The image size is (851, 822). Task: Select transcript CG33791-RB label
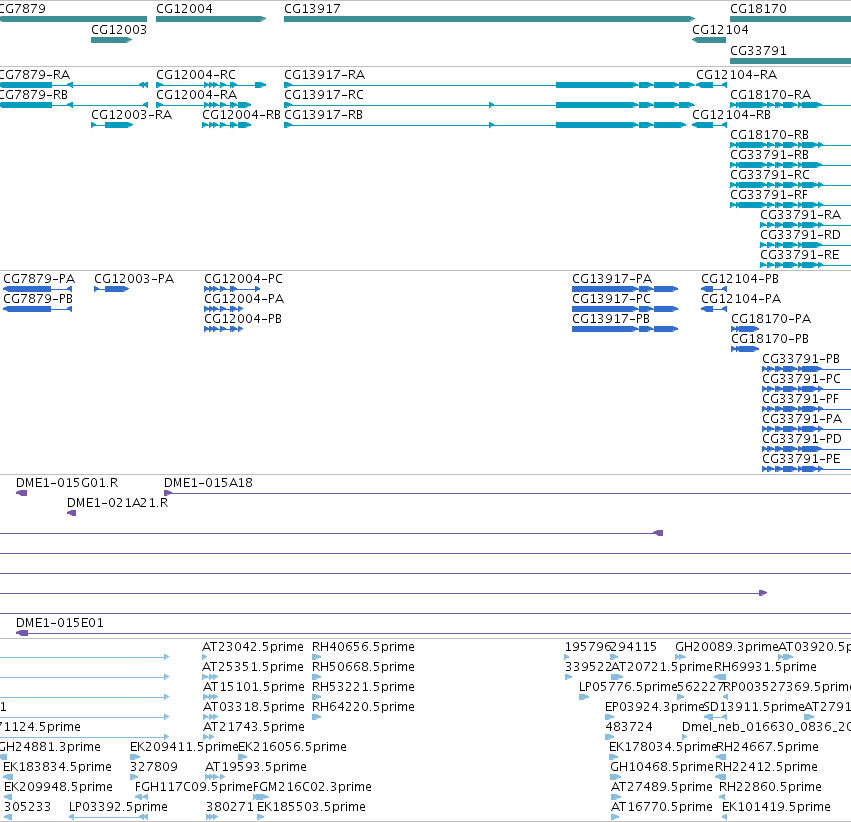pos(770,155)
